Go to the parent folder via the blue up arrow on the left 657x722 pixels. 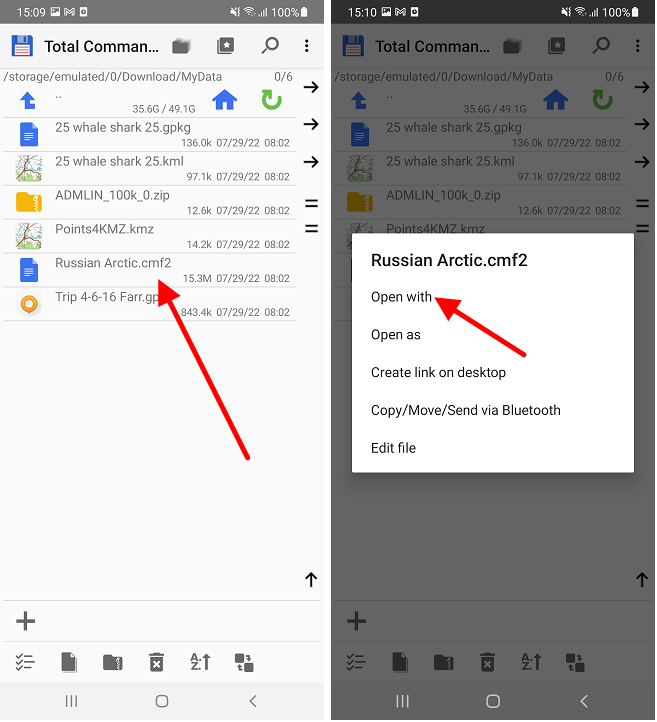tap(29, 100)
